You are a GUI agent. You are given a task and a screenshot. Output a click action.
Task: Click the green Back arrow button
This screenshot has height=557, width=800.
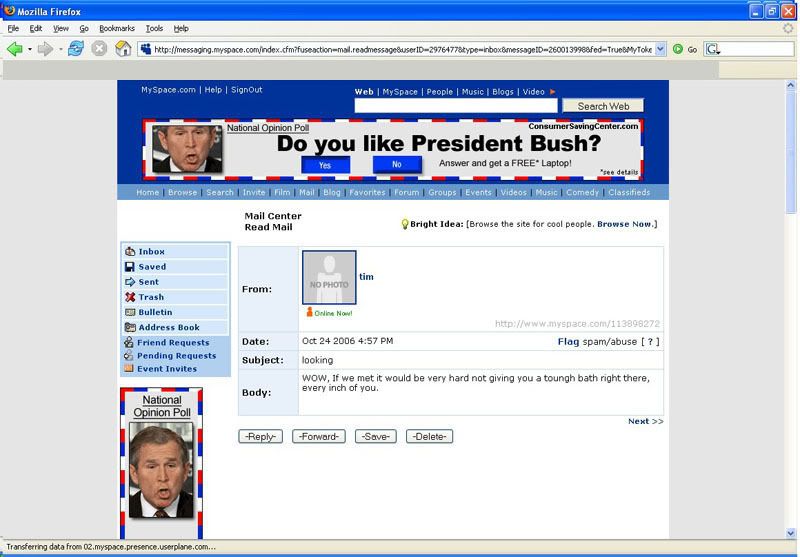pos(14,49)
